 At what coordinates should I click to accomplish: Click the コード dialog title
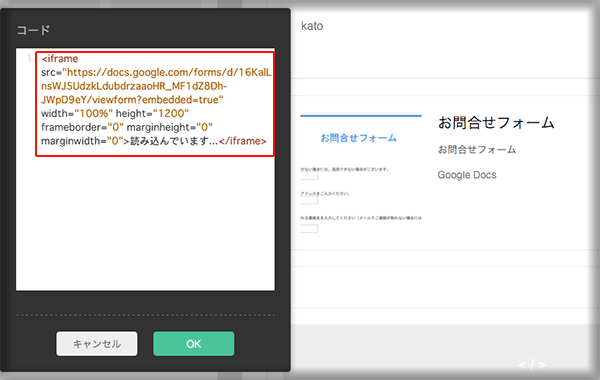(x=34, y=30)
